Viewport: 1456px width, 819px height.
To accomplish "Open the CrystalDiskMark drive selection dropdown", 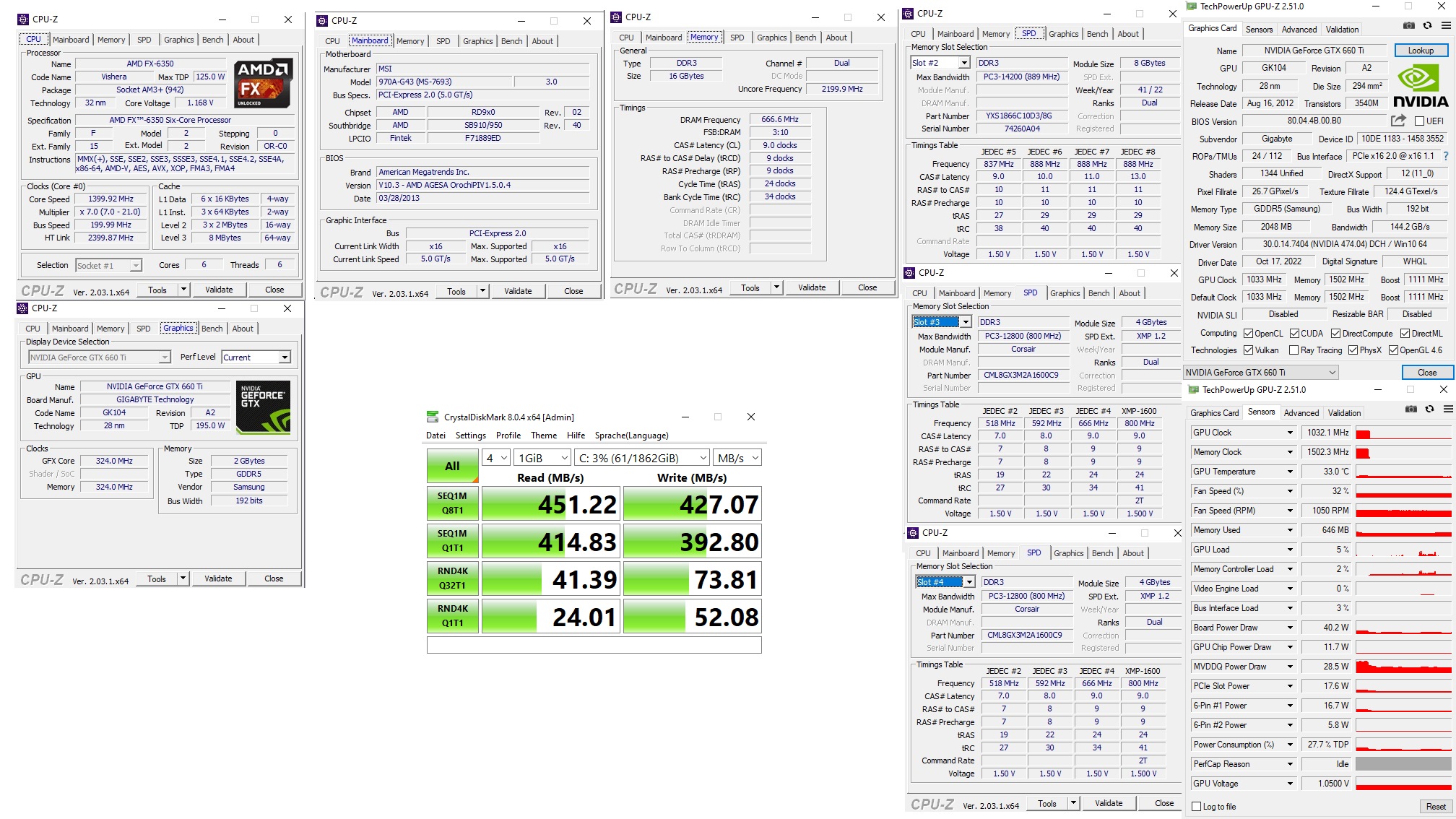I will (642, 458).
